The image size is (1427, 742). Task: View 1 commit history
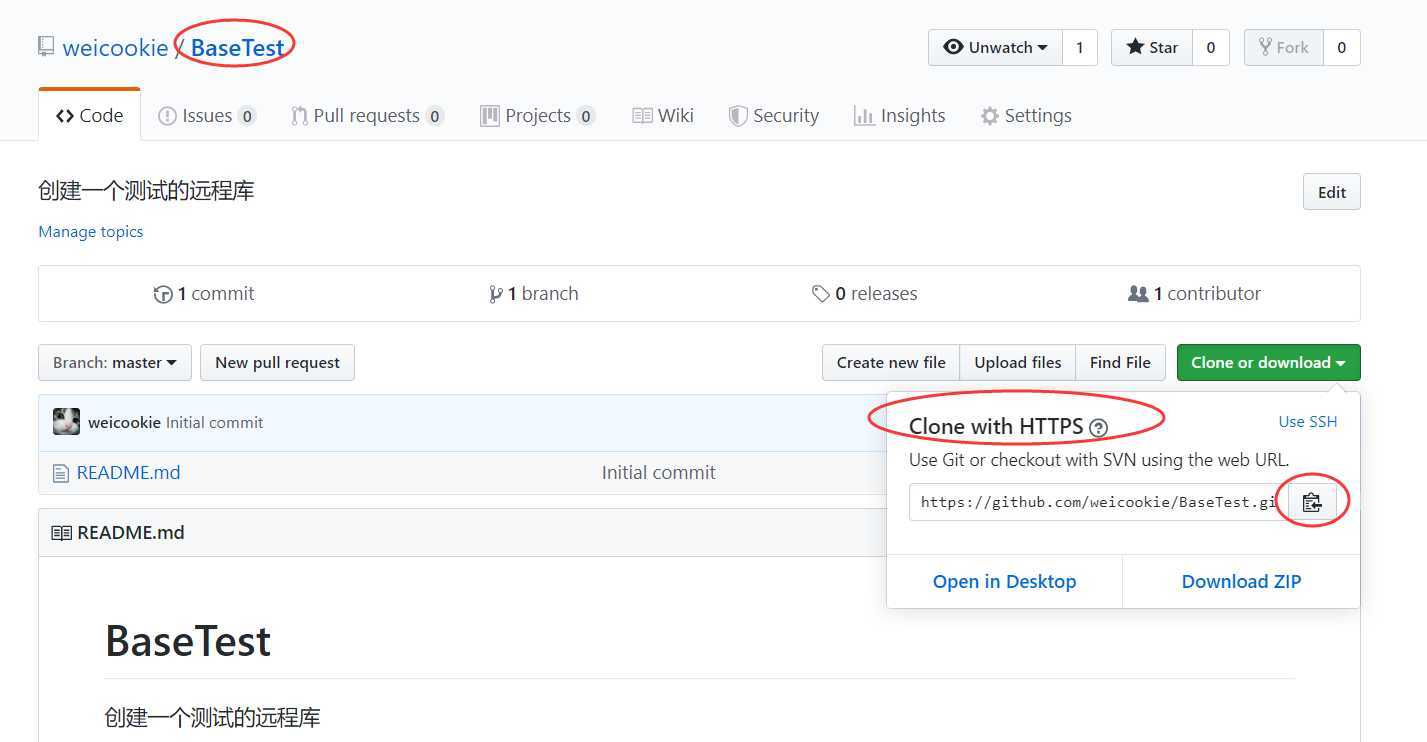(204, 294)
